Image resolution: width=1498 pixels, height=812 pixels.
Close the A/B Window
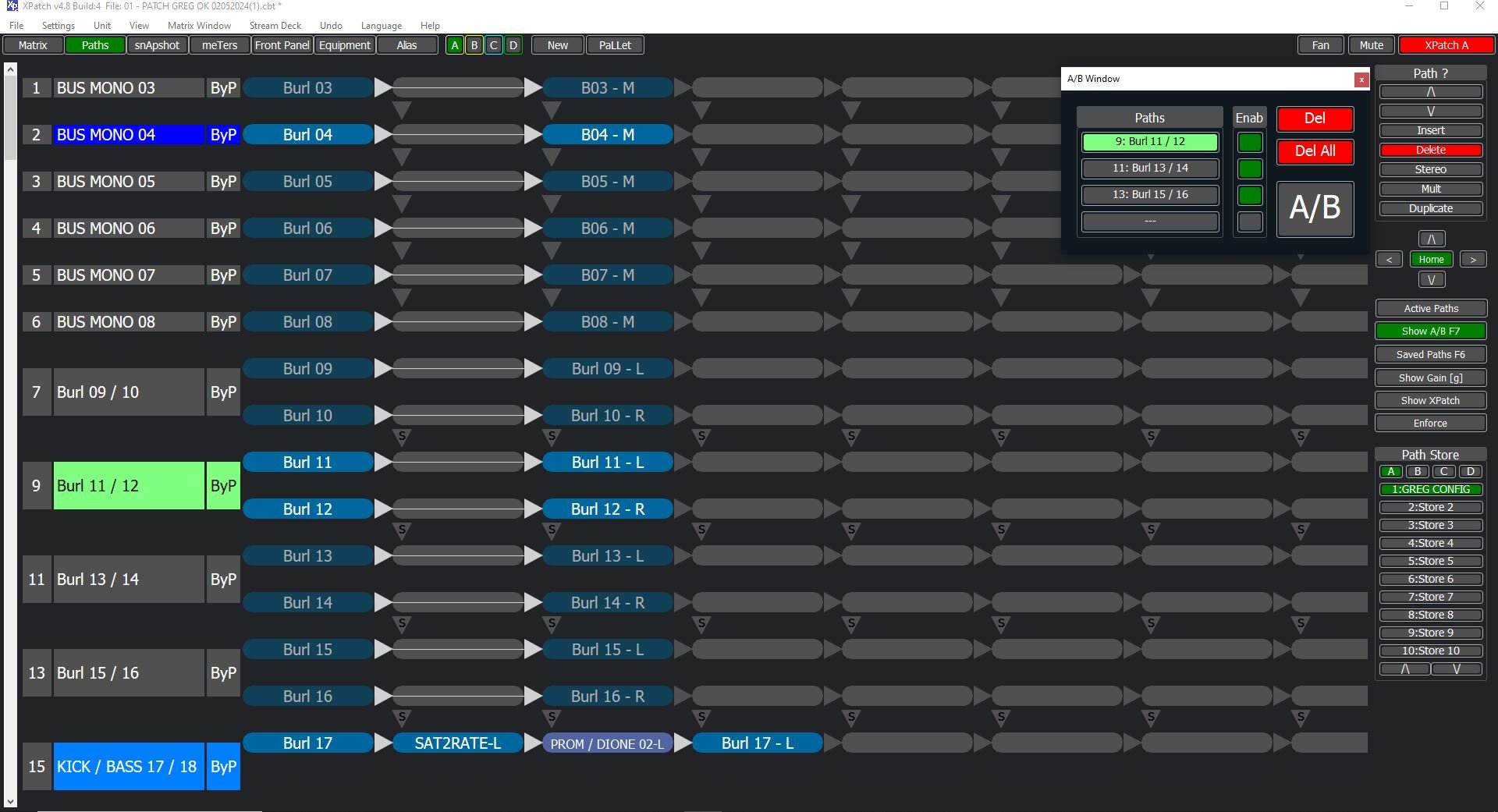point(1361,80)
